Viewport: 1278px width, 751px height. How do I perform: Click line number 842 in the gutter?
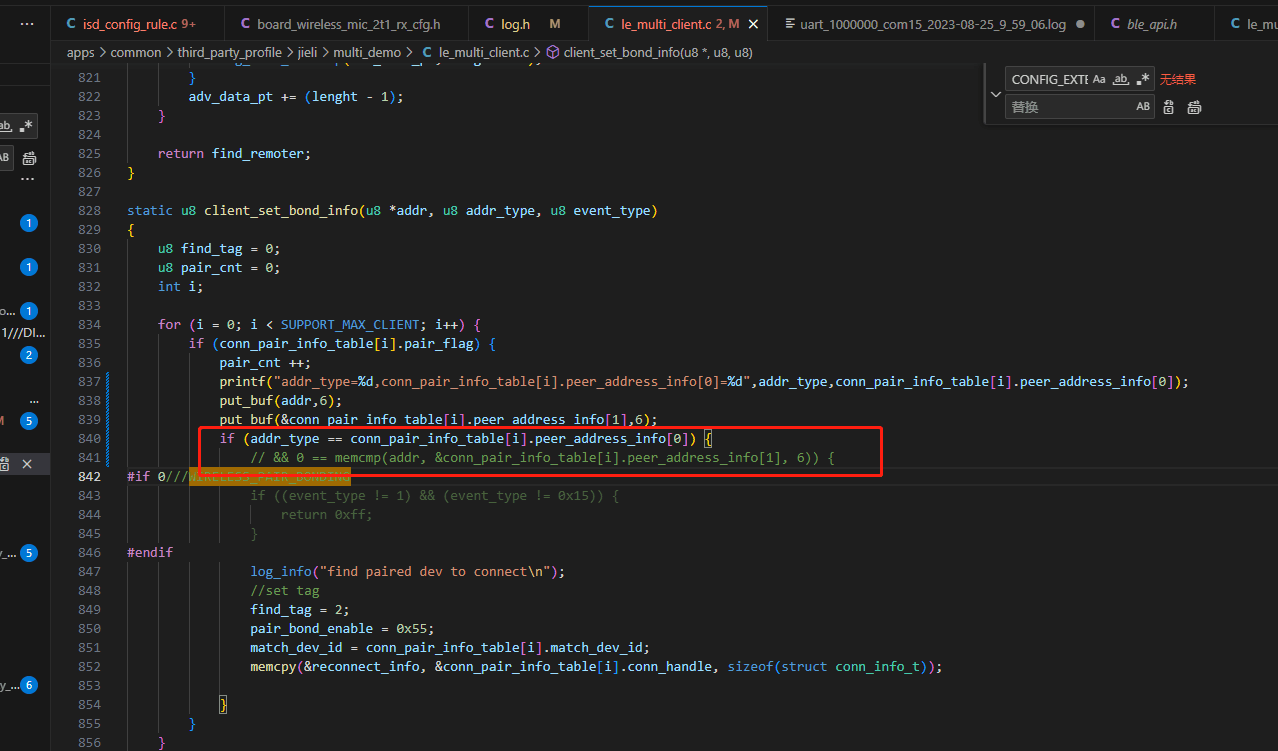pyautogui.click(x=89, y=477)
